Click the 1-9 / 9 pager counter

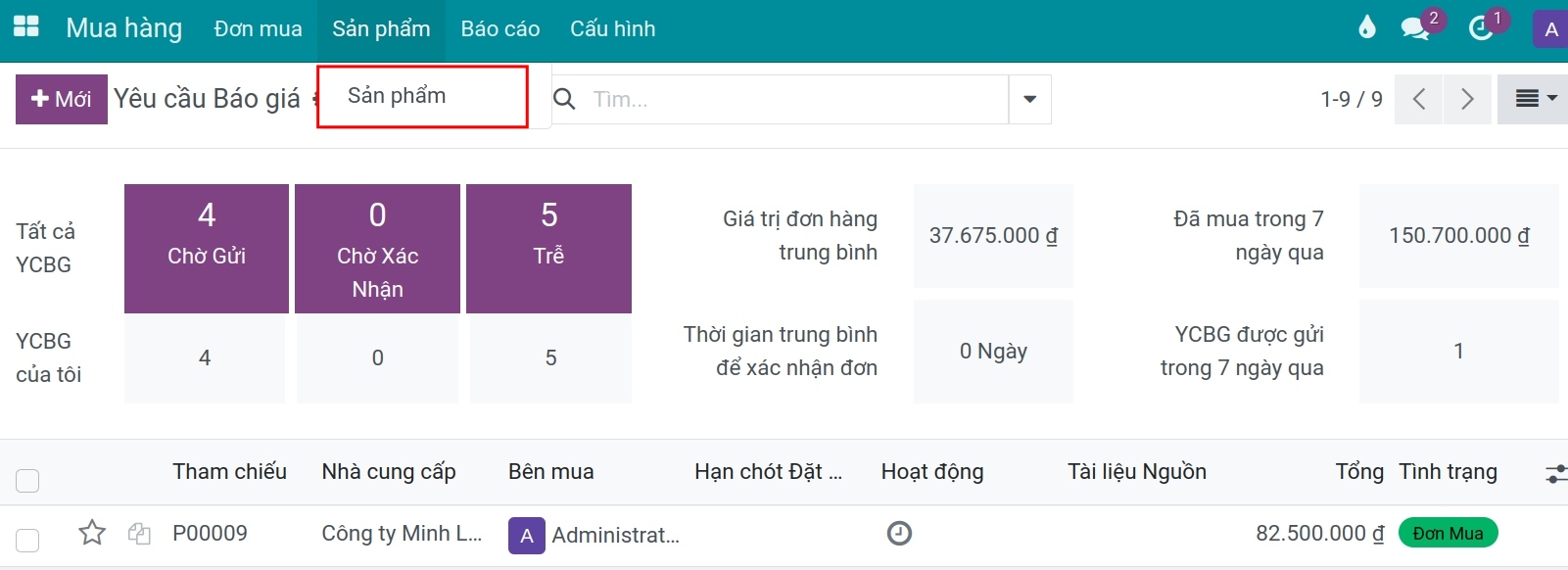point(1352,99)
